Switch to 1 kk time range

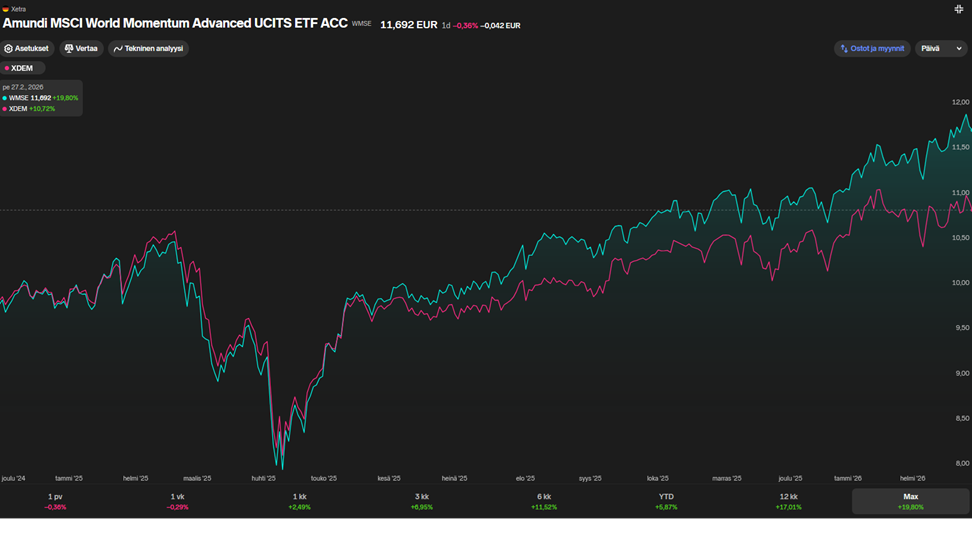pyautogui.click(x=300, y=501)
